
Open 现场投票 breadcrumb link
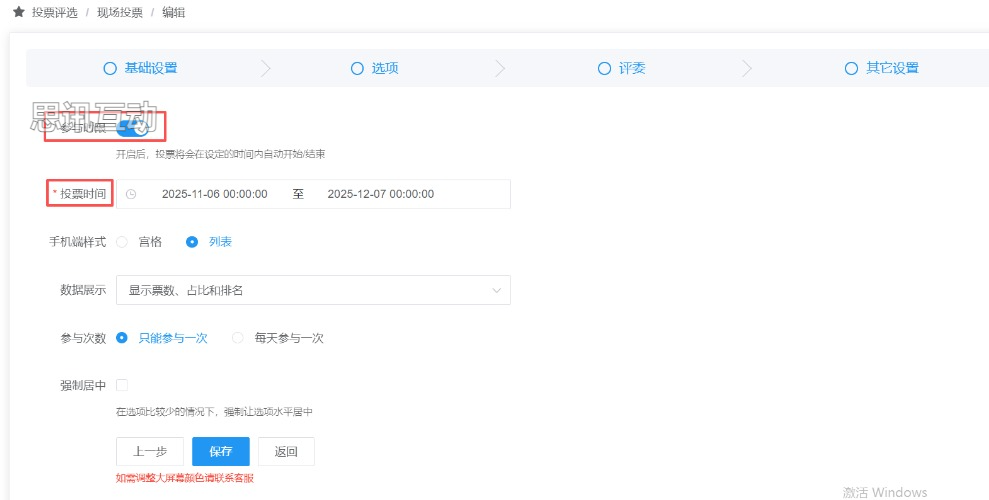(120, 13)
